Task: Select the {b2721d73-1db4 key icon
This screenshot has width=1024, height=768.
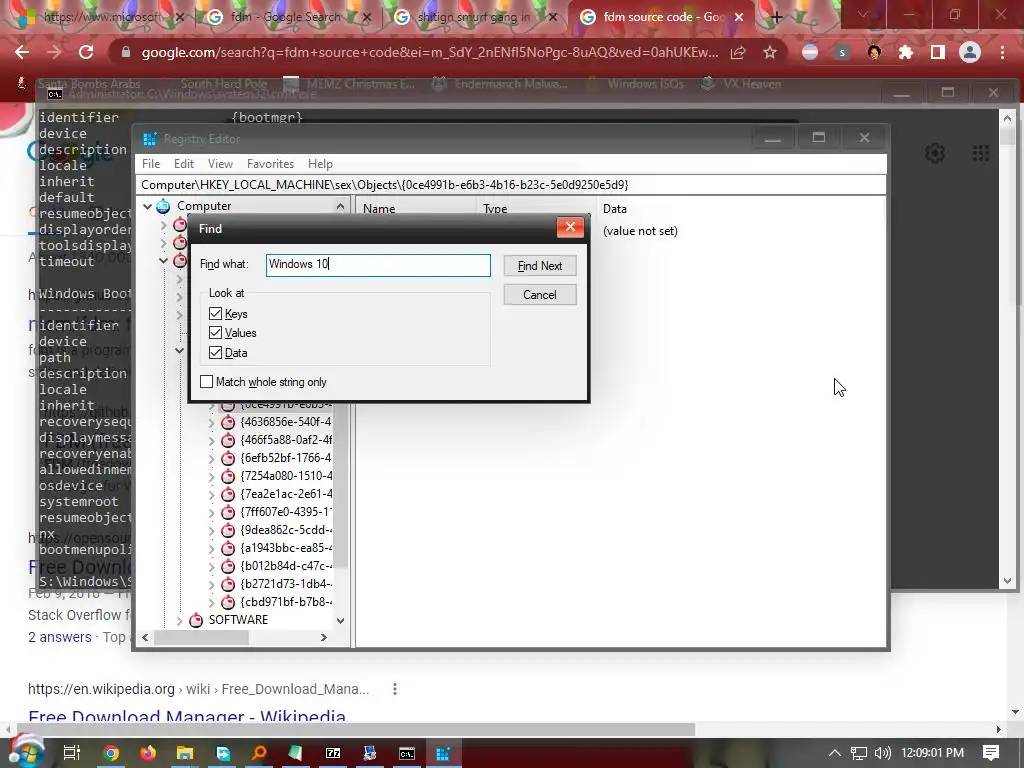Action: 228,584
